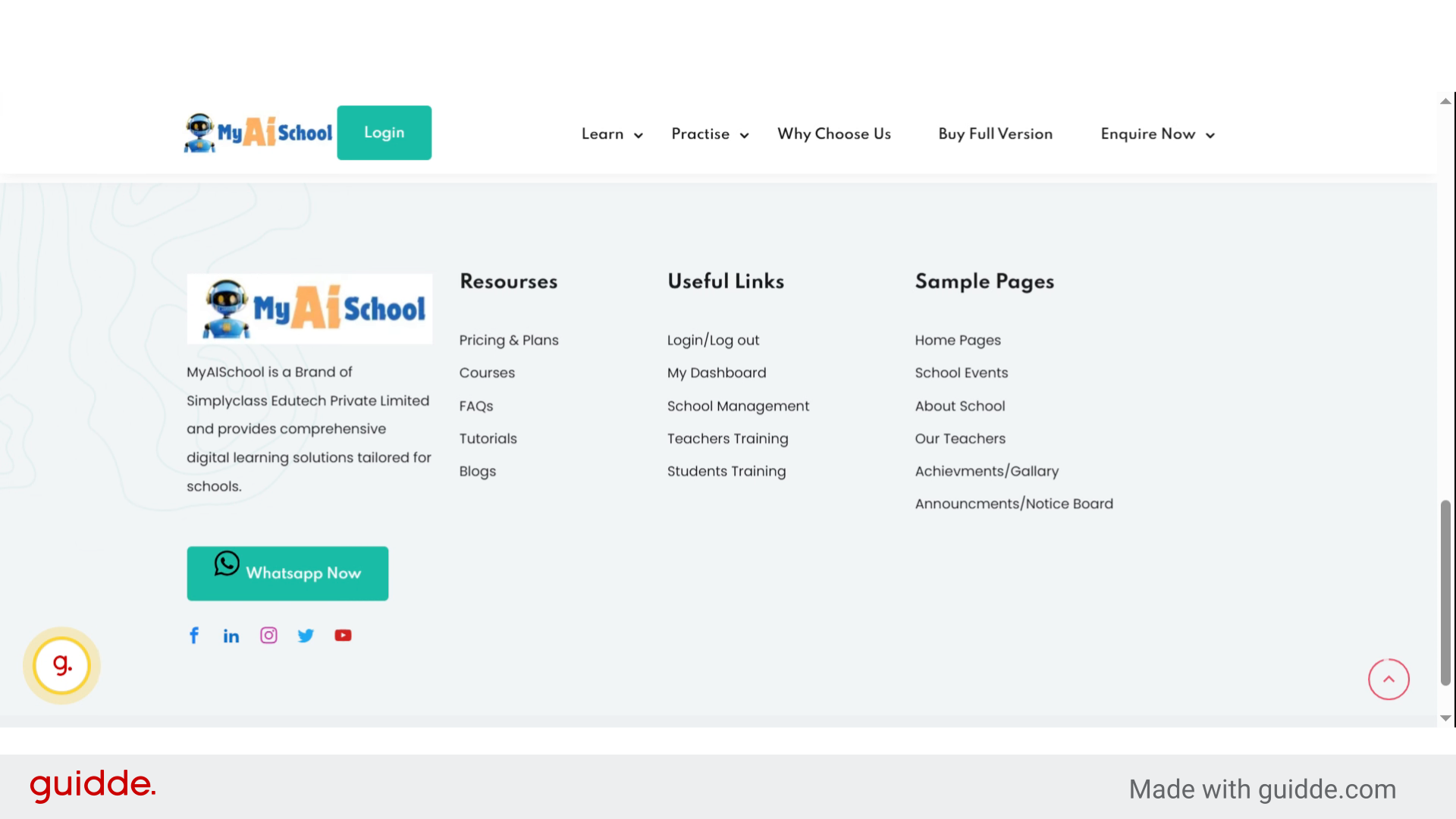Expand the Practise dropdown menu
Image resolution: width=1456 pixels, height=819 pixels.
pos(710,134)
